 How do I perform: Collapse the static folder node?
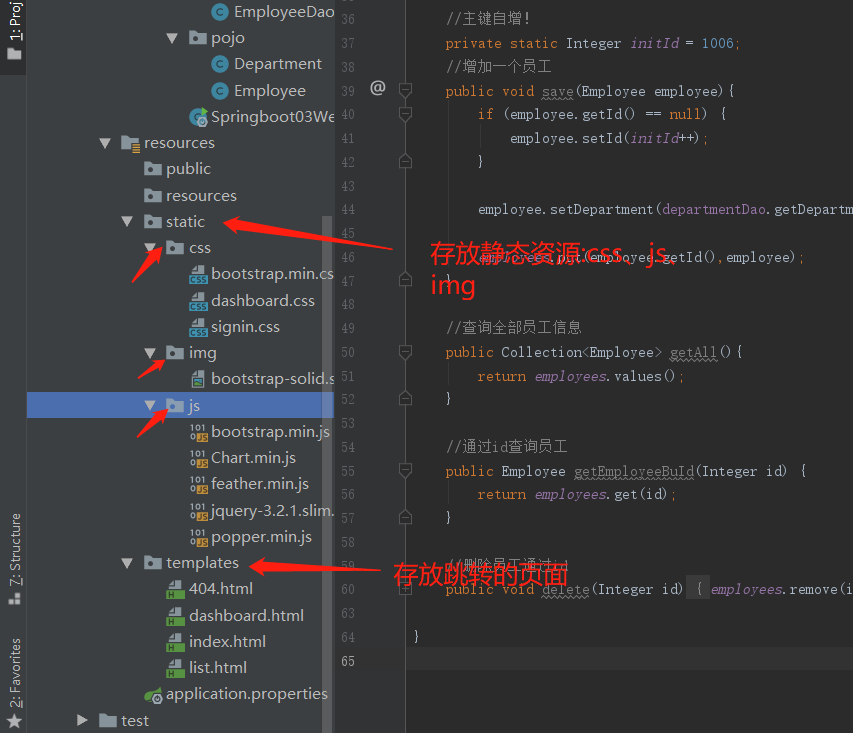click(x=127, y=221)
